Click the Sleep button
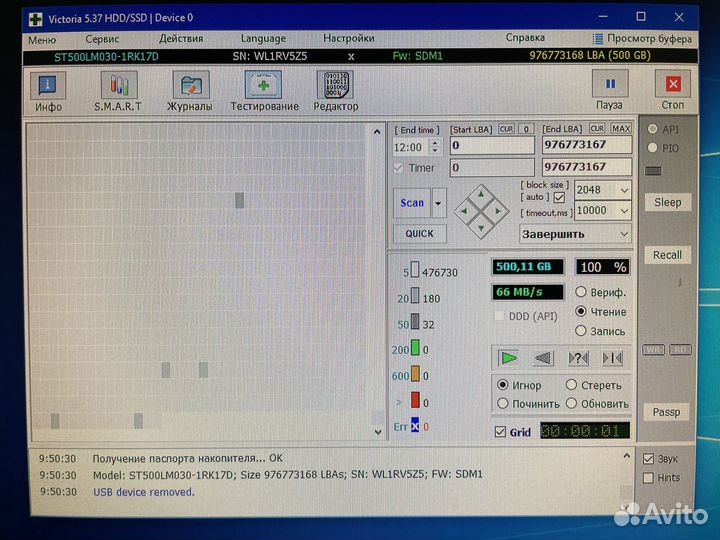Image resolution: width=720 pixels, height=540 pixels. (x=667, y=202)
